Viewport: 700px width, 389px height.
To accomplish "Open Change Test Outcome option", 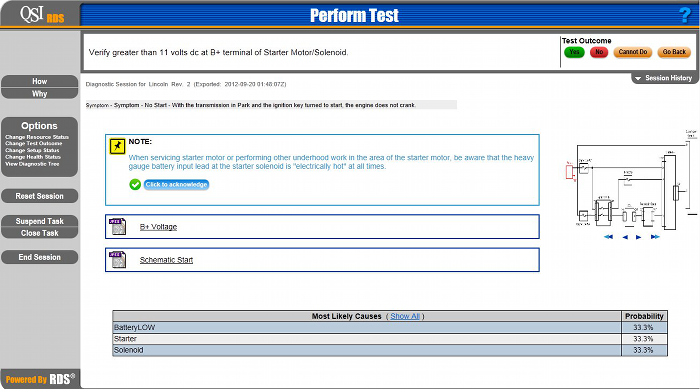I will pyautogui.click(x=34, y=144).
